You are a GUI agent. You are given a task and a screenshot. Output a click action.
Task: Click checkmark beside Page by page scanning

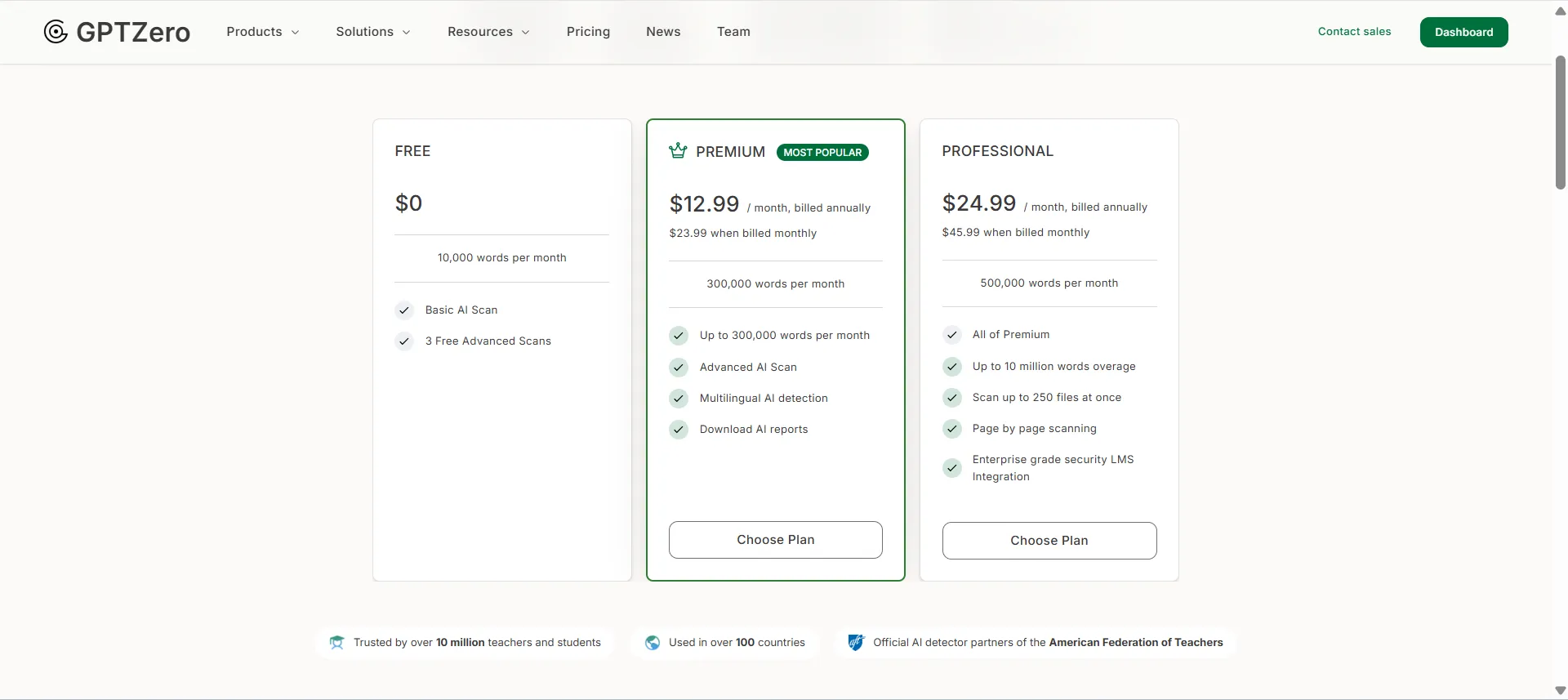[952, 429]
